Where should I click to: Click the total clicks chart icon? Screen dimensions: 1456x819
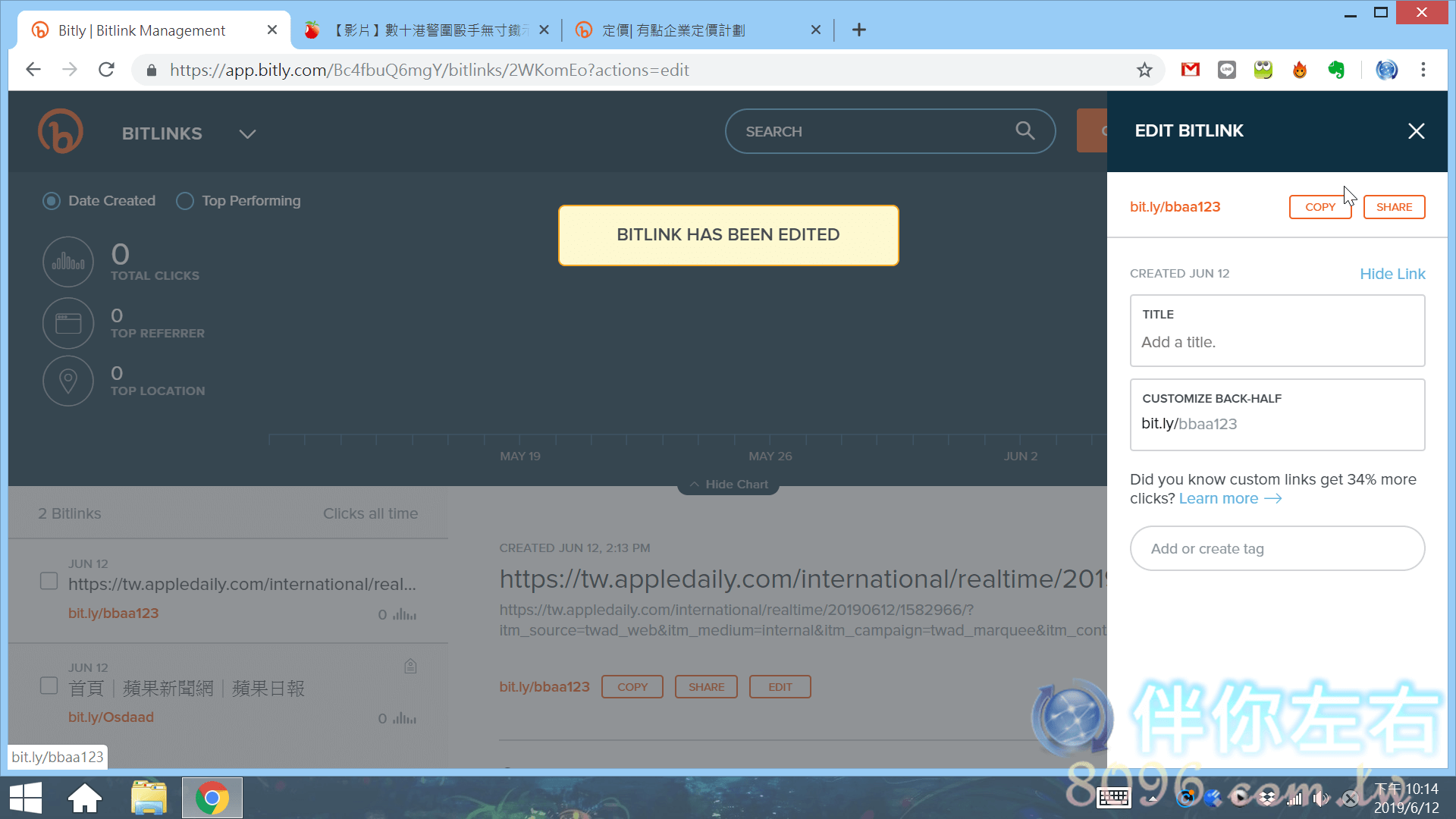click(68, 262)
